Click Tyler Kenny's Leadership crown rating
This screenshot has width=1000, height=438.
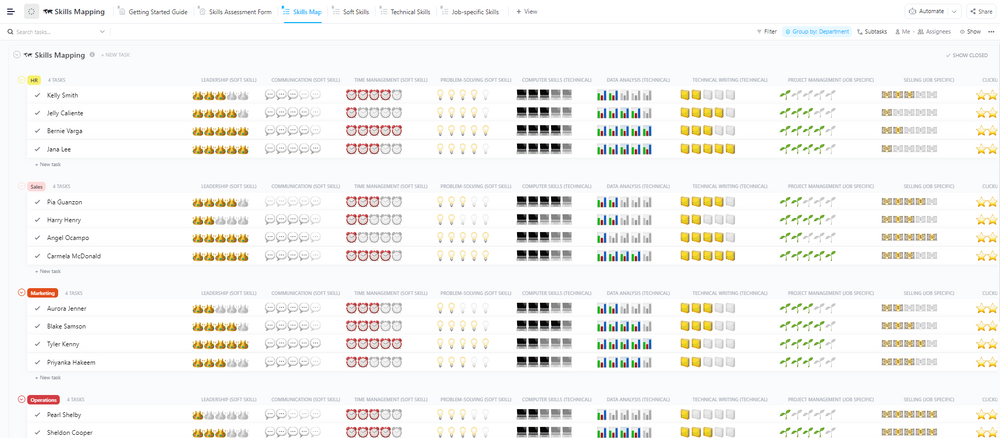(219, 344)
